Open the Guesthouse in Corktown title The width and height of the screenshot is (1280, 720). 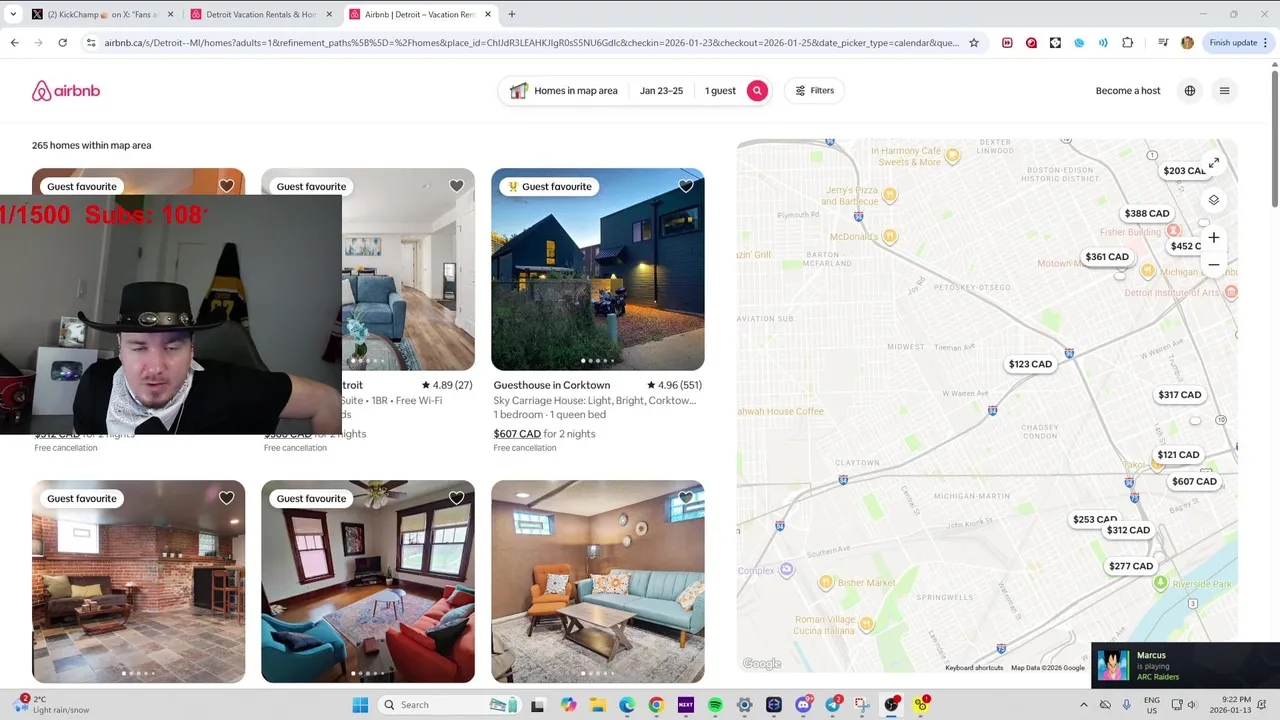pyautogui.click(x=551, y=385)
